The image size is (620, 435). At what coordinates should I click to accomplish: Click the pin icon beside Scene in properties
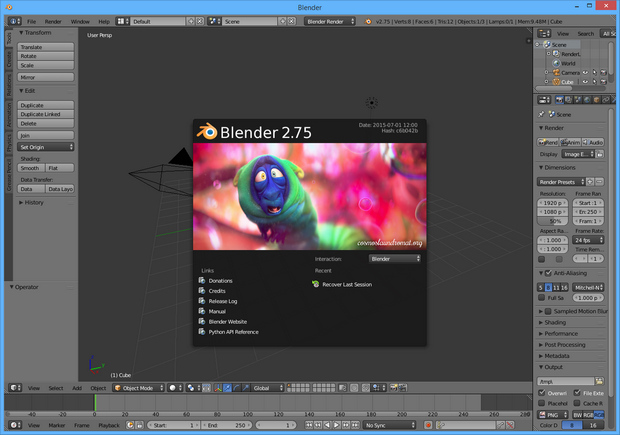point(541,114)
